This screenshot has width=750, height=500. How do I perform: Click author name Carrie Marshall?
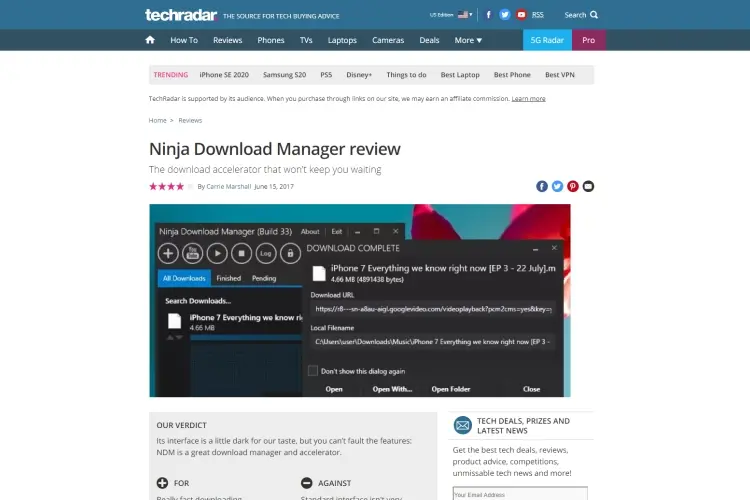pos(229,187)
